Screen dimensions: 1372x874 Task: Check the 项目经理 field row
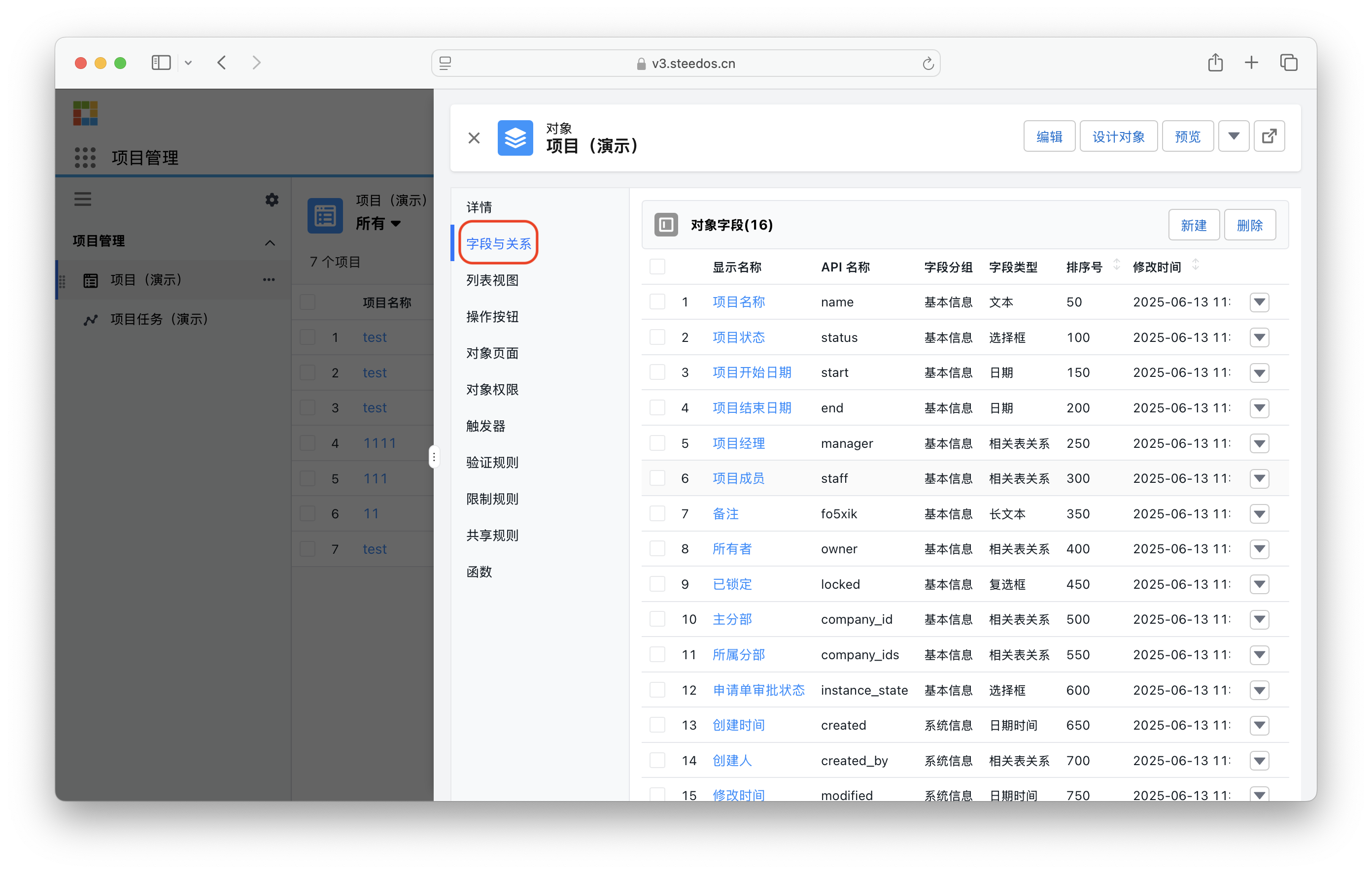click(657, 443)
